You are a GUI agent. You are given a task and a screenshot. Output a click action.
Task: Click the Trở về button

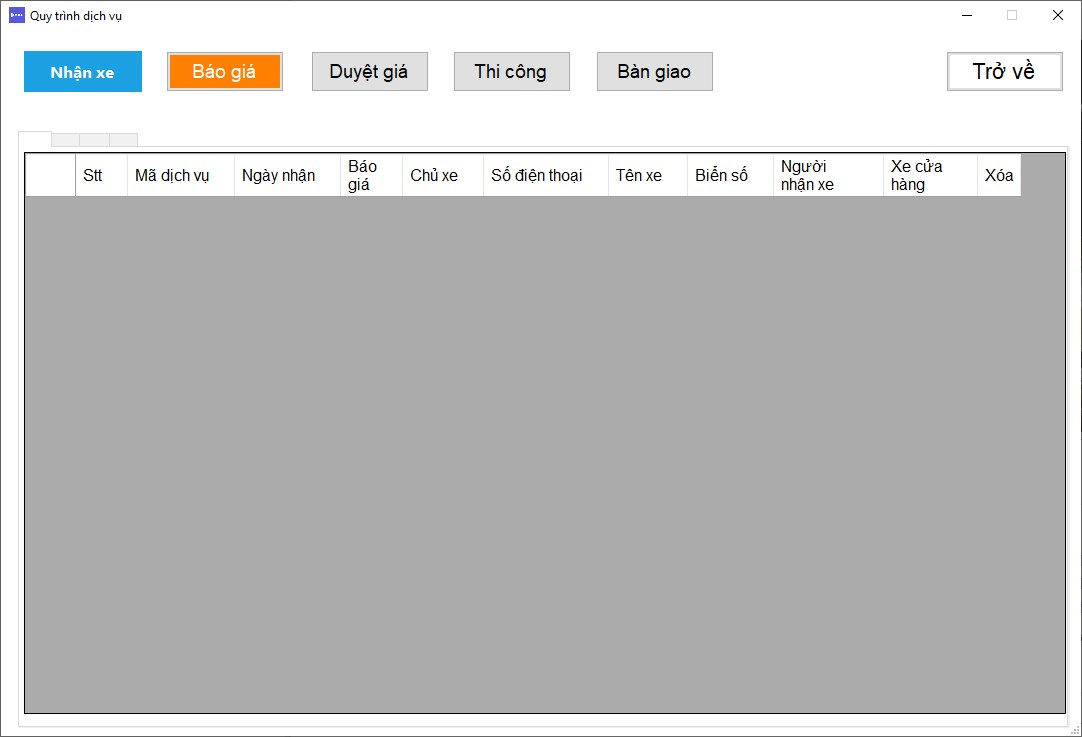[x=1005, y=71]
